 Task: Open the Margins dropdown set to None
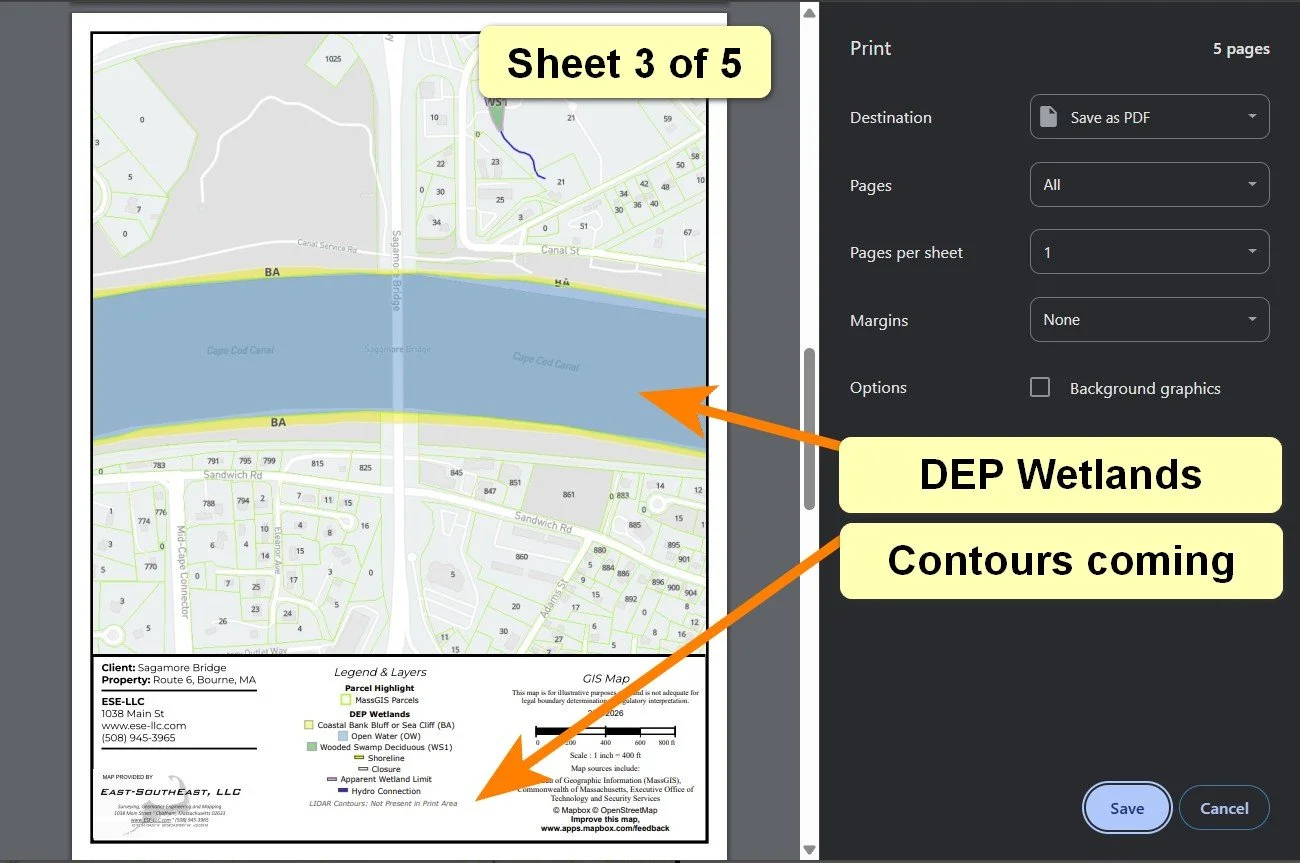(x=1149, y=320)
